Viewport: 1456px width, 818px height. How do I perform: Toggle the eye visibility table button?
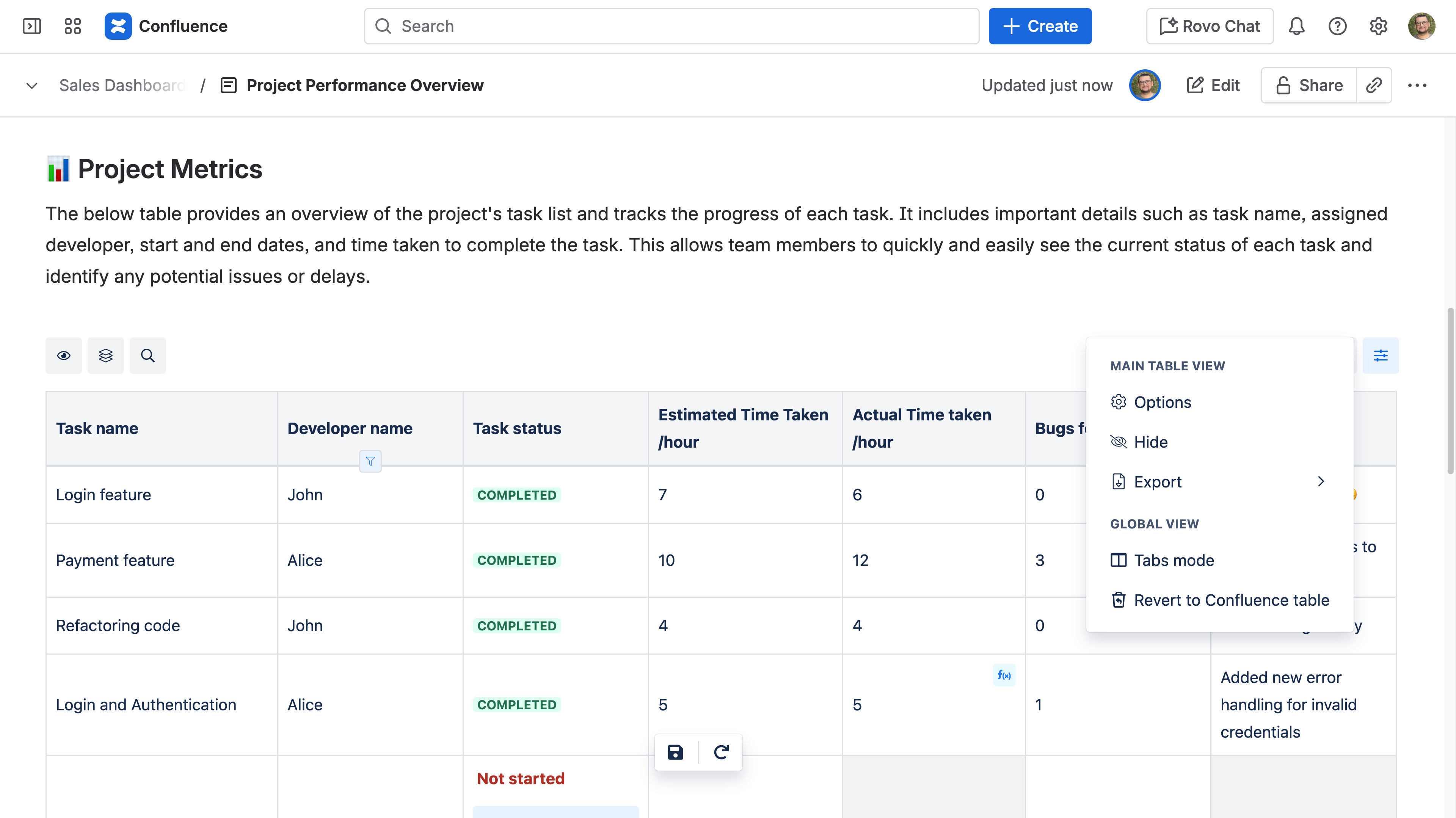pyautogui.click(x=63, y=355)
